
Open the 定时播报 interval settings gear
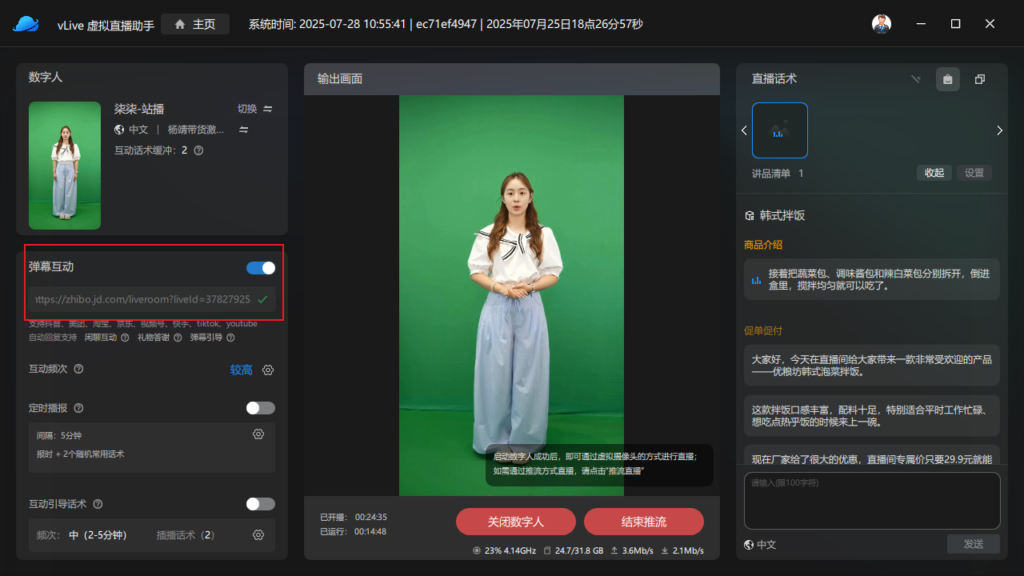pyautogui.click(x=258, y=434)
